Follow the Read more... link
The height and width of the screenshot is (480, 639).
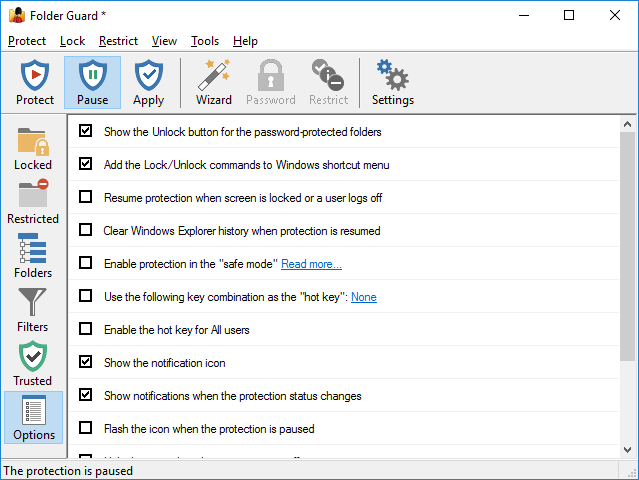click(x=311, y=264)
